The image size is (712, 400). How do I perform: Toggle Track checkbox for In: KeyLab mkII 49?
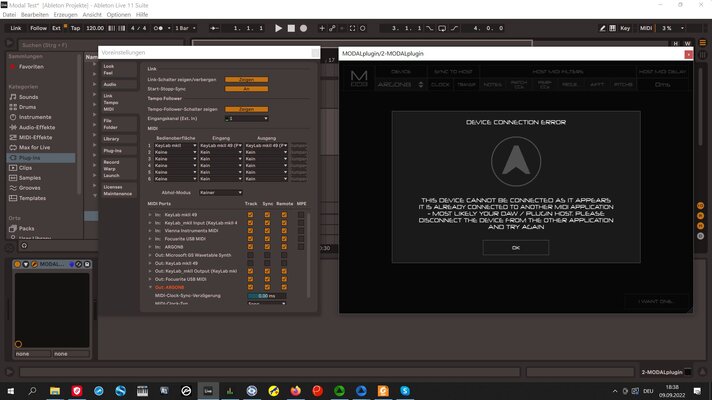[x=250, y=215]
